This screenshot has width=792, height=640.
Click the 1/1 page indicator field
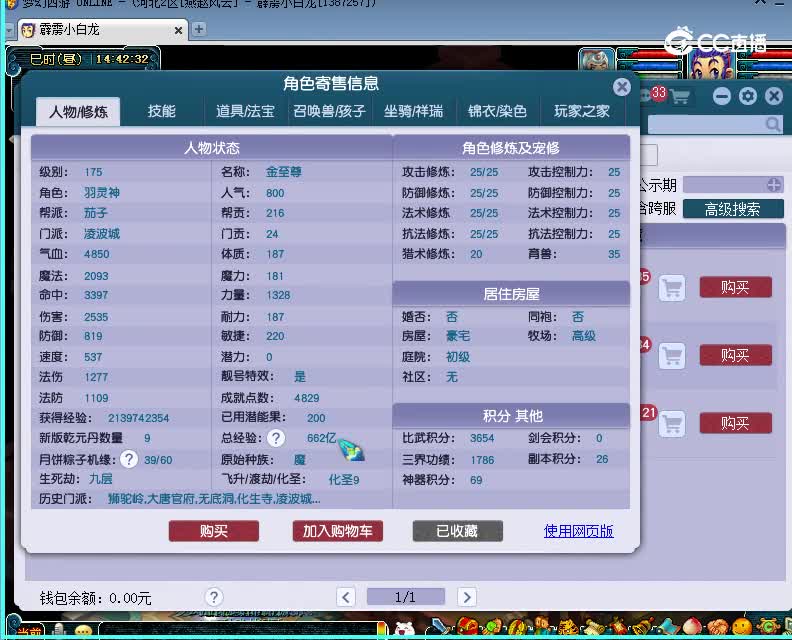click(406, 597)
